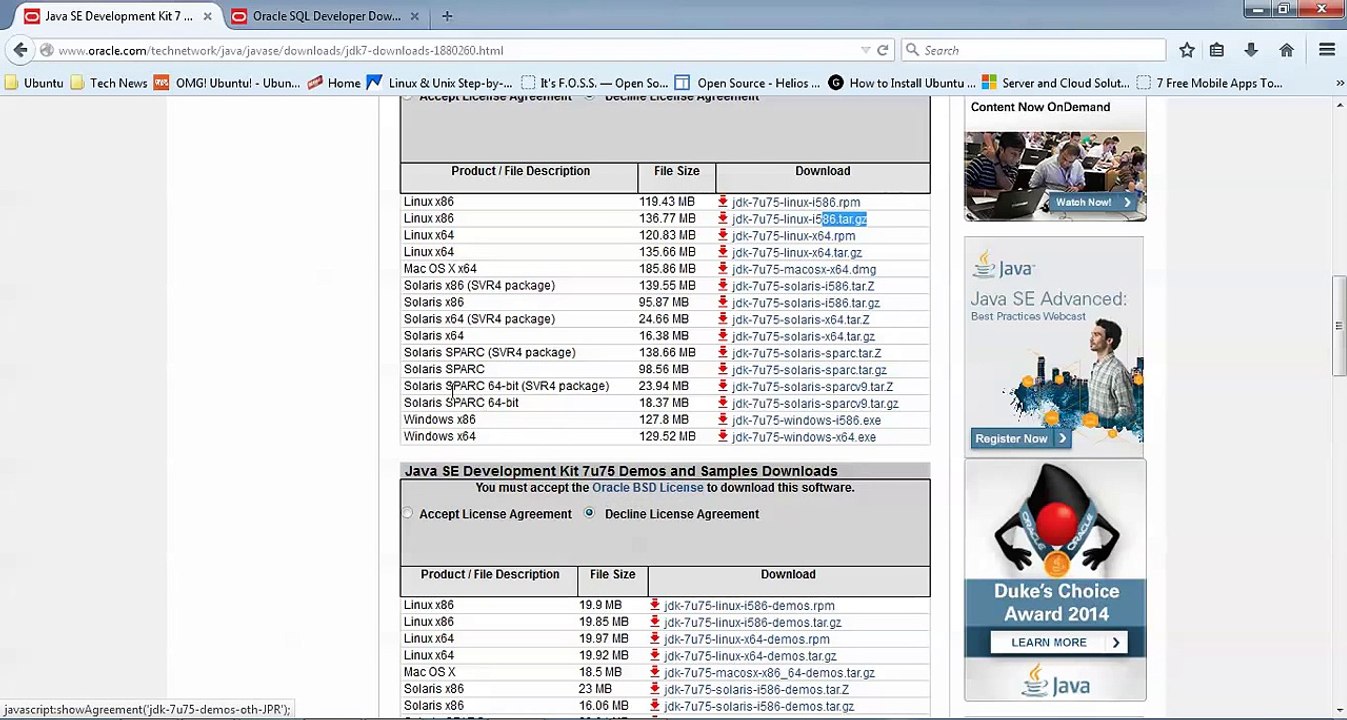Open the Content Now OnDemand thumbnail
This screenshot has width=1347, height=720.
pyautogui.click(x=1055, y=176)
